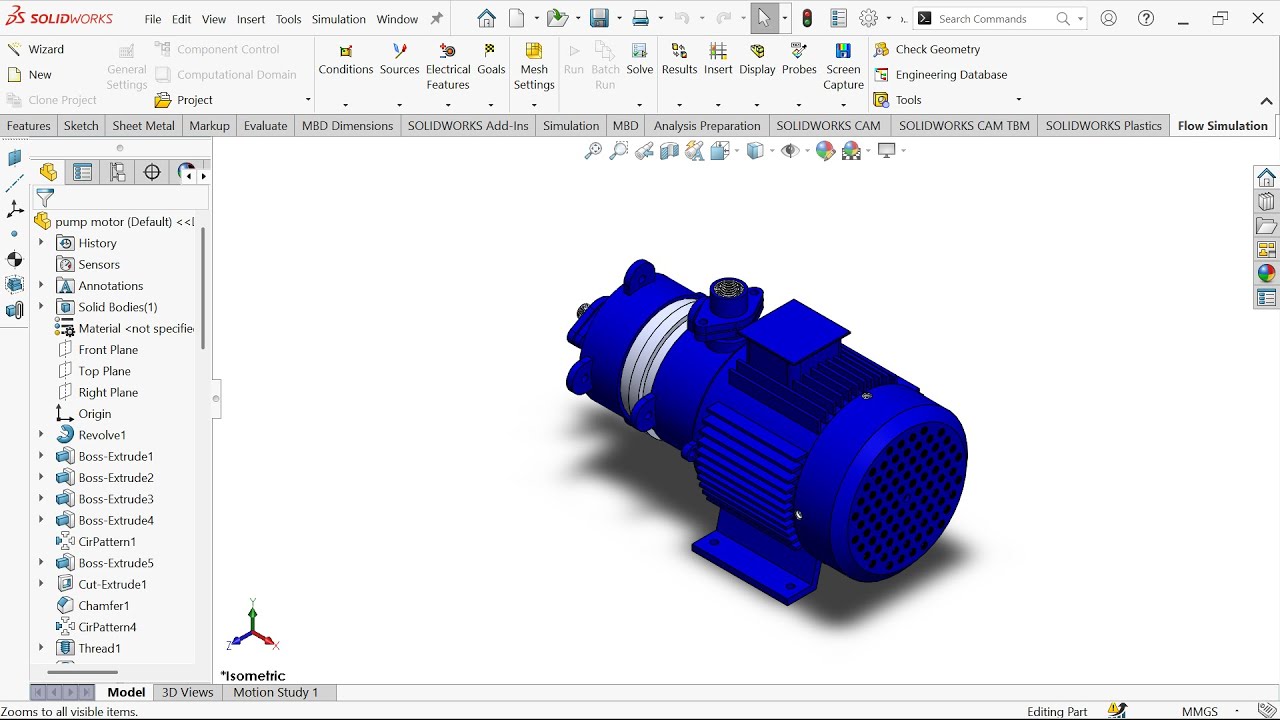Switch to the 3D Views bottom tab
The image size is (1280, 720).
[188, 692]
